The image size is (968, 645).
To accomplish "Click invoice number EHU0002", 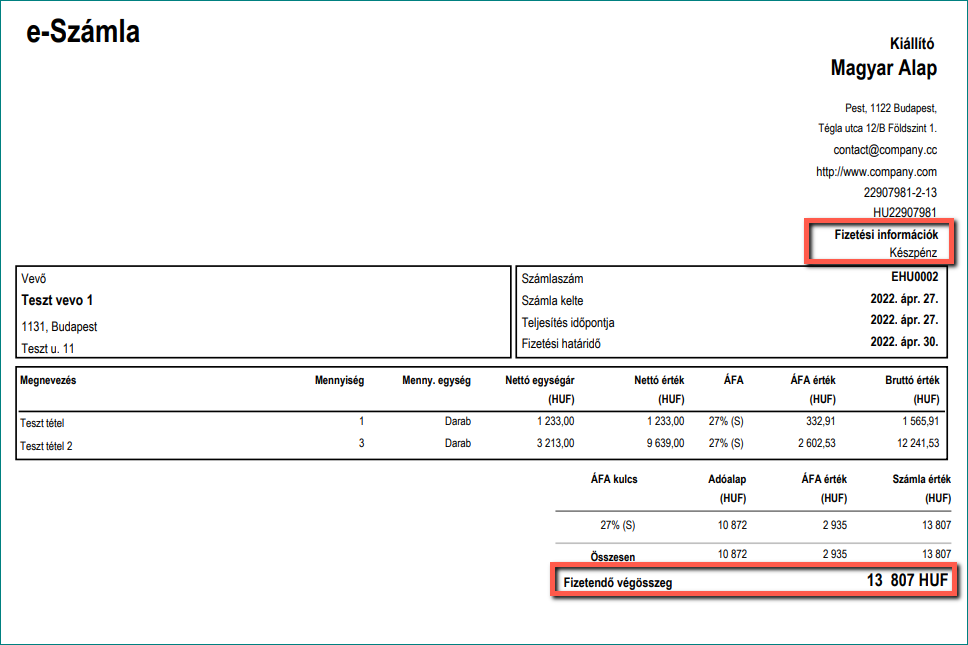I will pyautogui.click(x=914, y=277).
